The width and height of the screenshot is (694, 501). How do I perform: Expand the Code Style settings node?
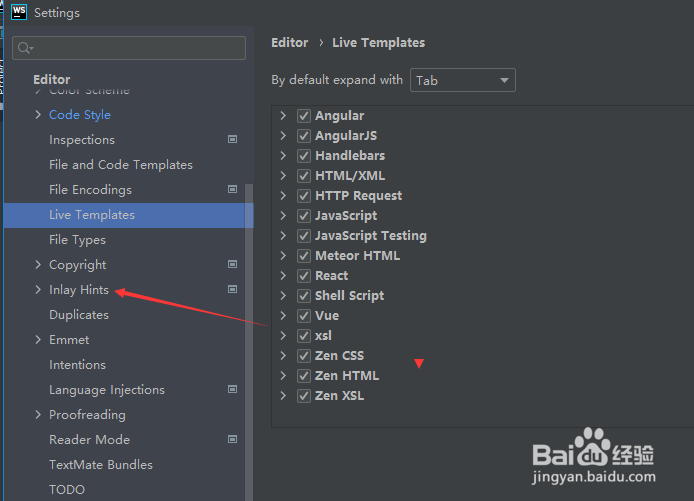point(38,115)
